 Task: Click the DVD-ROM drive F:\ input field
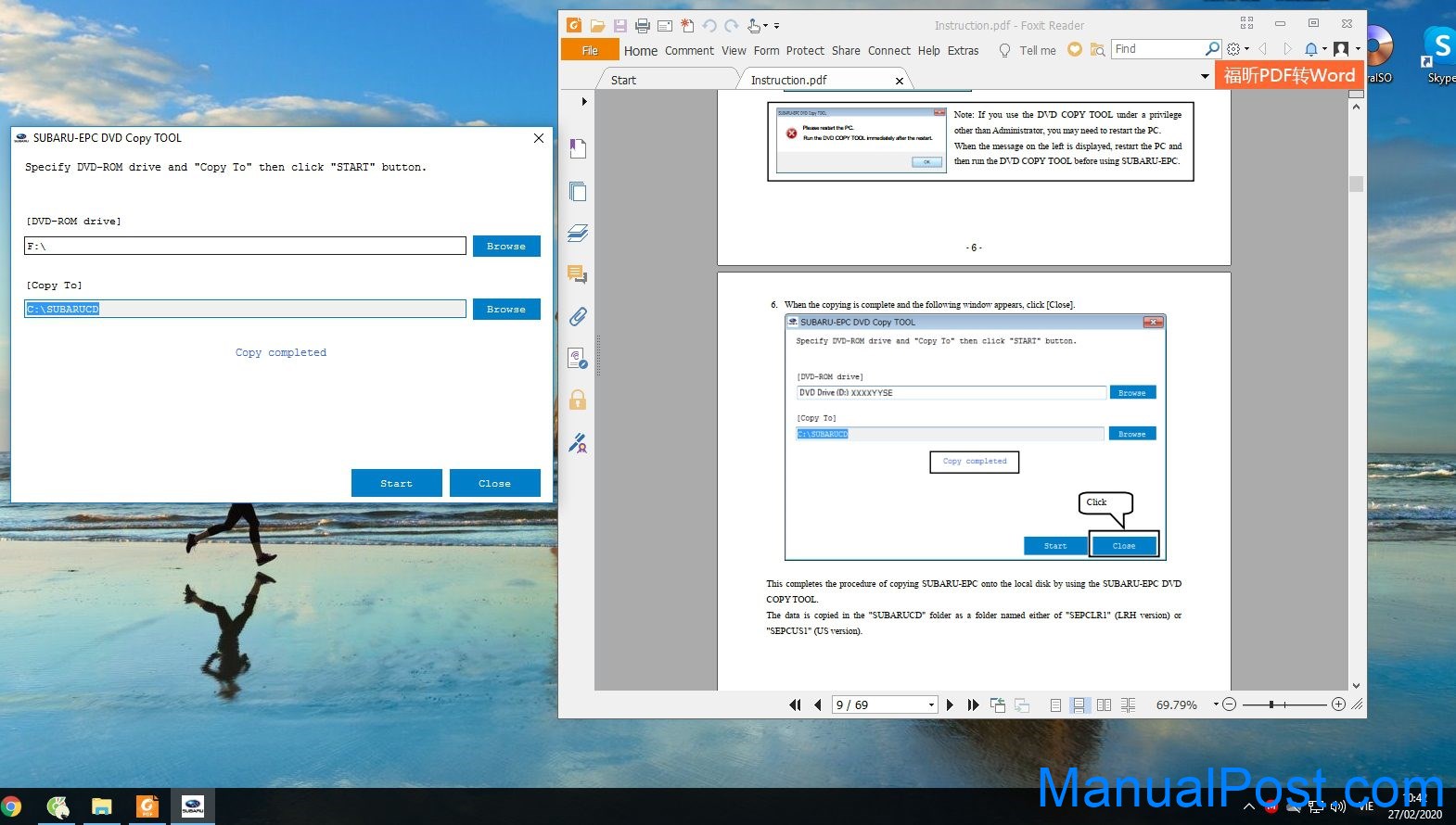tap(245, 246)
